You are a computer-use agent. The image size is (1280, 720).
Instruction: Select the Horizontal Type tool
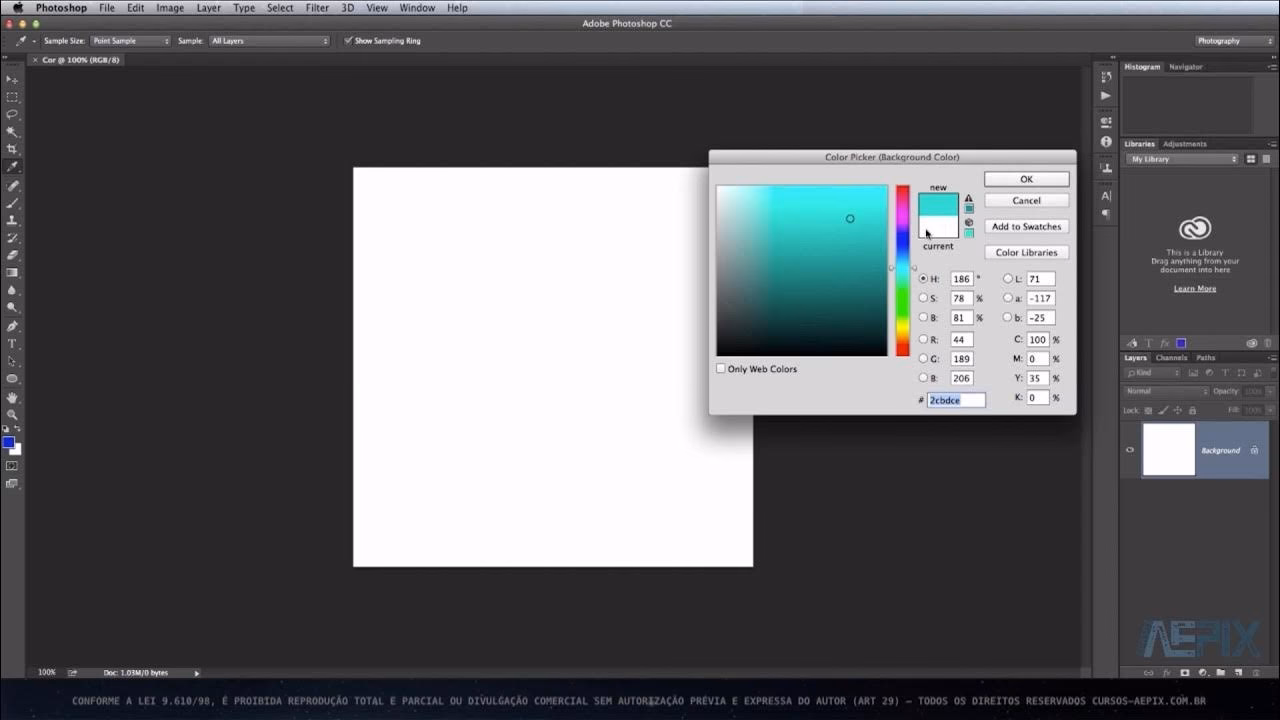tap(12, 344)
